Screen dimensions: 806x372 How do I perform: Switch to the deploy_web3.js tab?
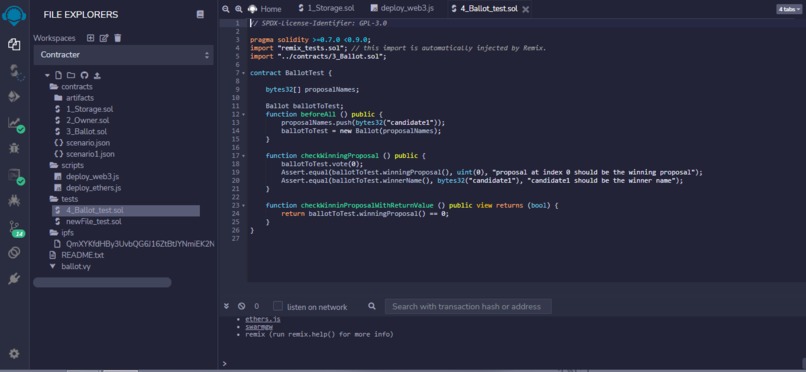pyautogui.click(x=402, y=9)
